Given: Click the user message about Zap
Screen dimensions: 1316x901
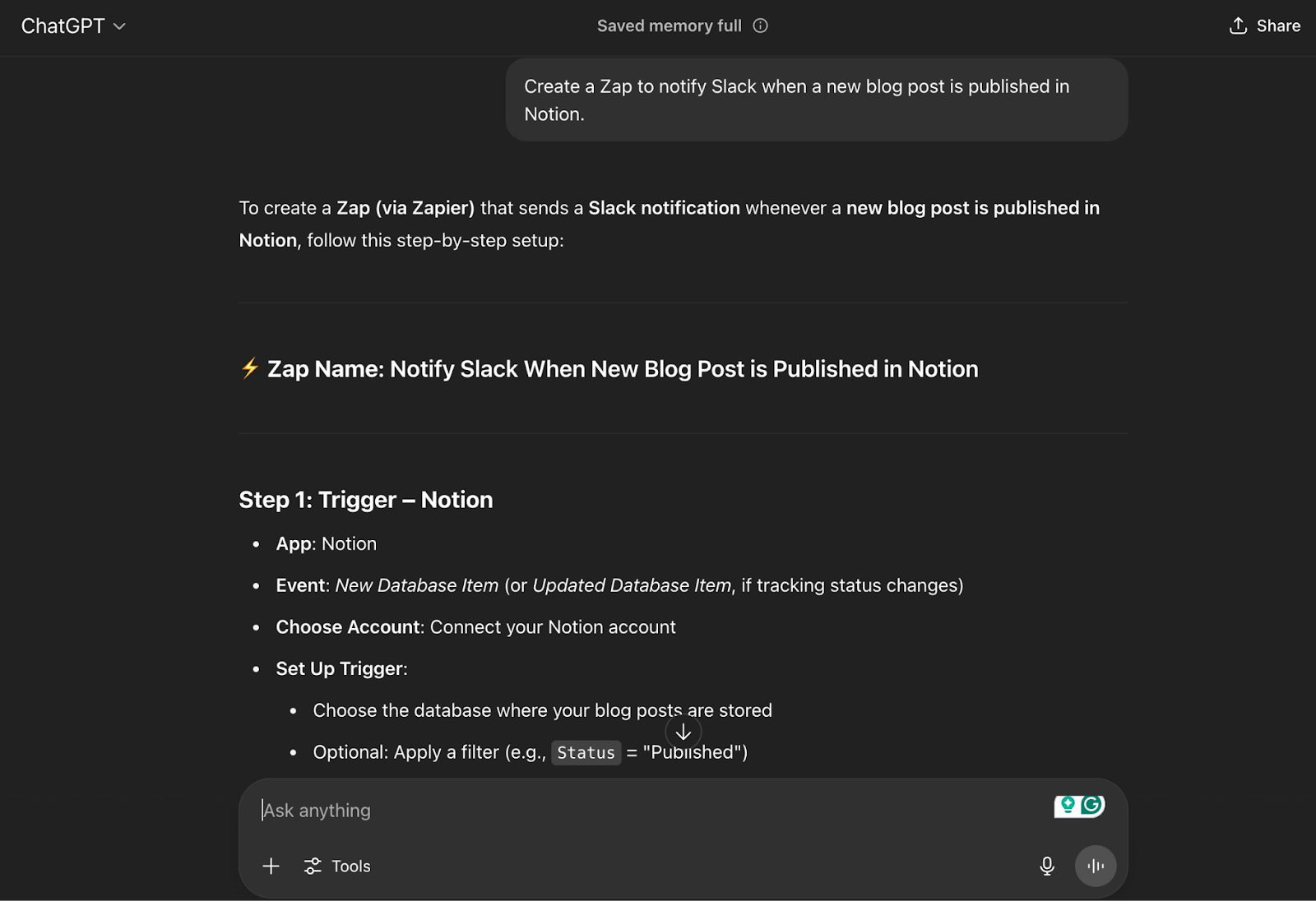Looking at the screenshot, I should pyautogui.click(x=817, y=99).
